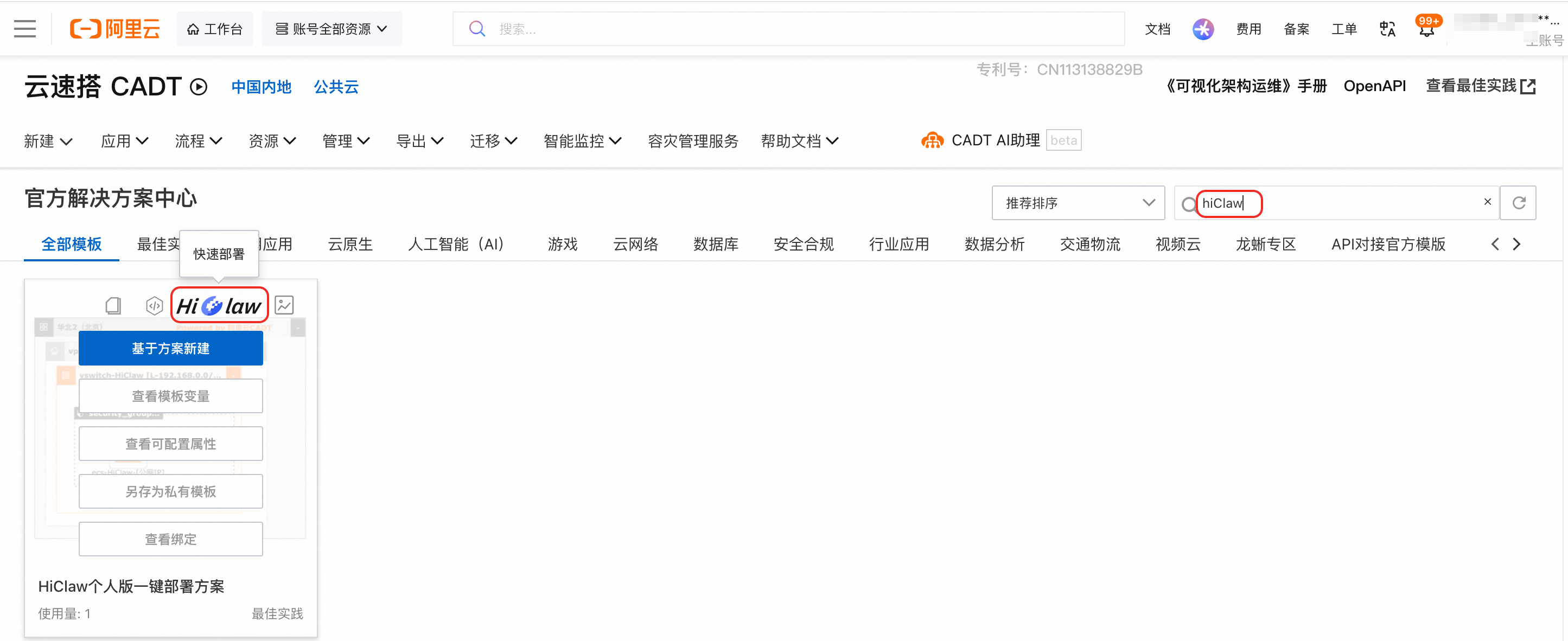This screenshot has width=1568, height=641.
Task: Play the CADT intro video icon
Action: [x=199, y=87]
